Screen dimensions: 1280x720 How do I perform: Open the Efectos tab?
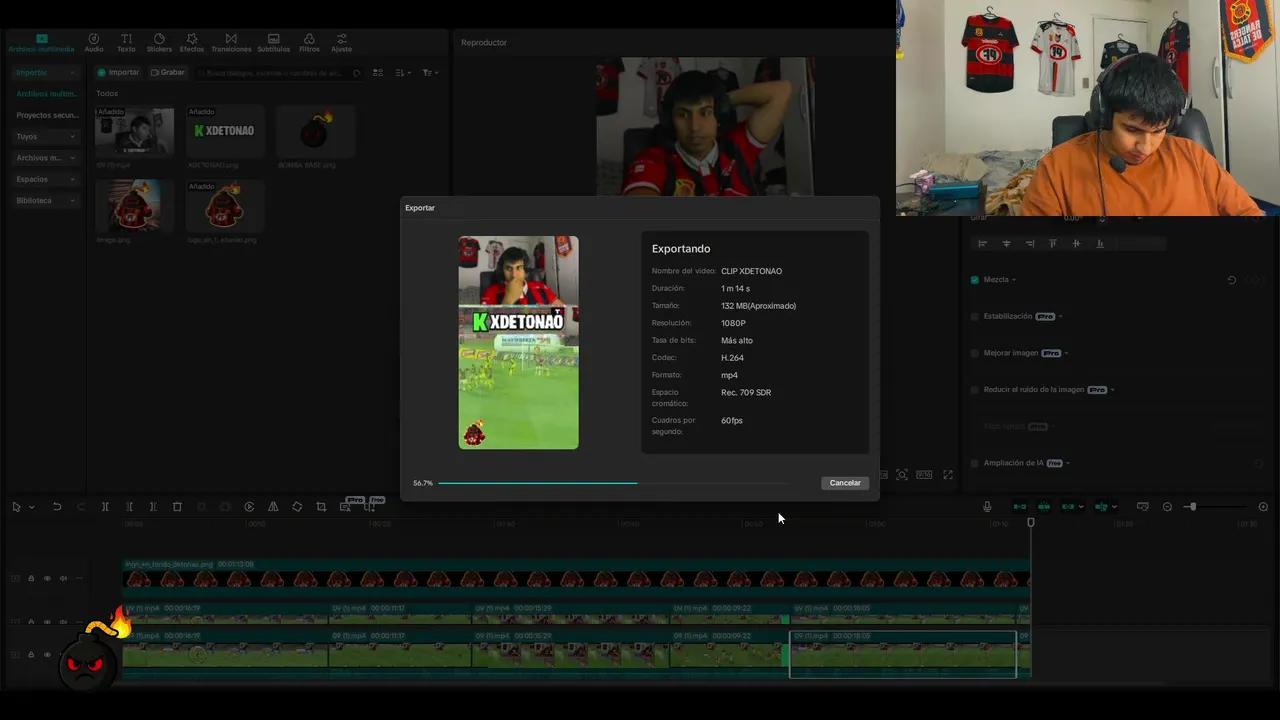pos(192,42)
